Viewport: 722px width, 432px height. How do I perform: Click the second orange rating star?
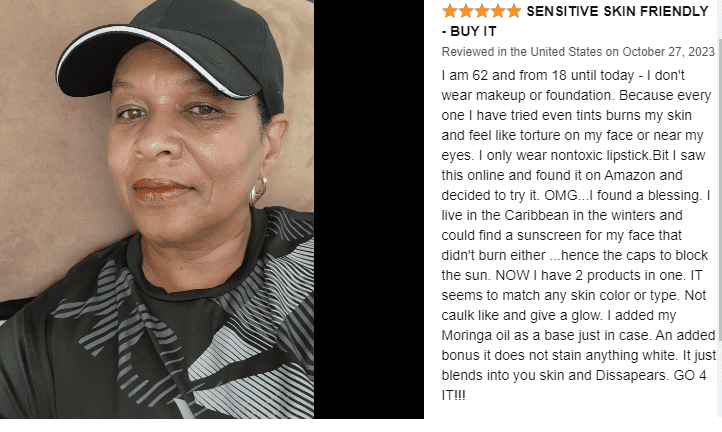(466, 11)
